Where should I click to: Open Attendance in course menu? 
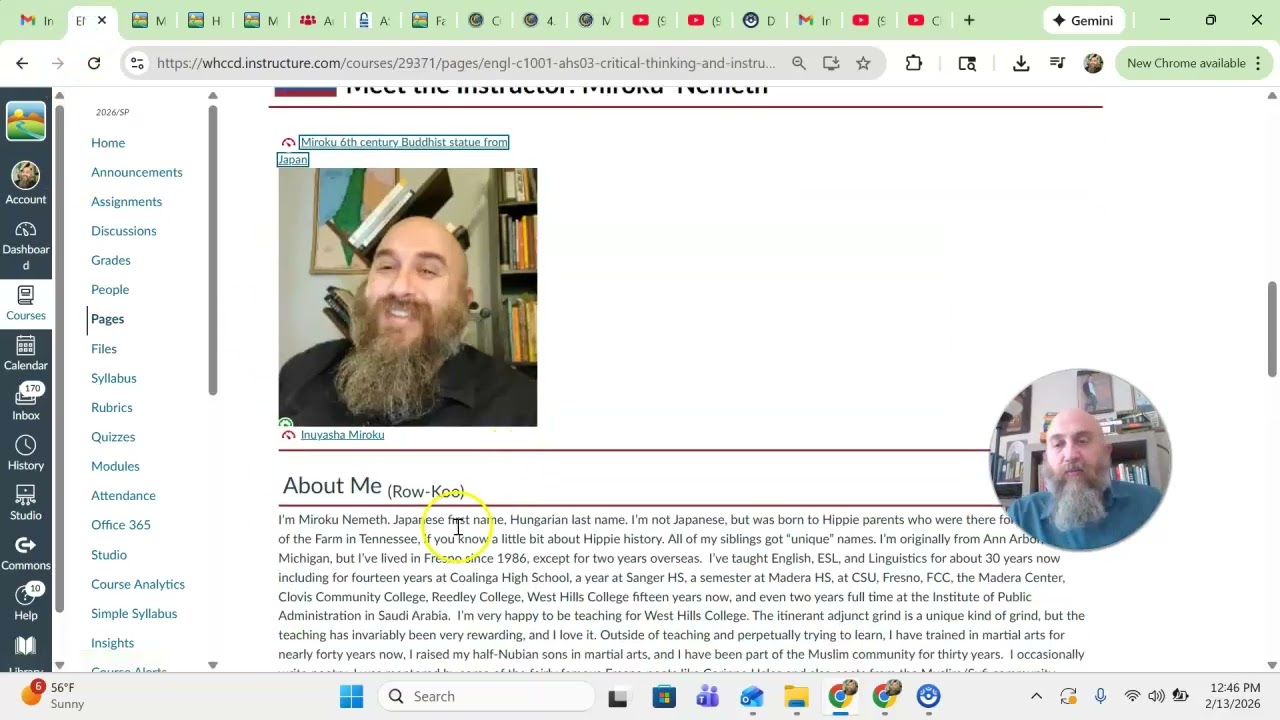pos(123,495)
